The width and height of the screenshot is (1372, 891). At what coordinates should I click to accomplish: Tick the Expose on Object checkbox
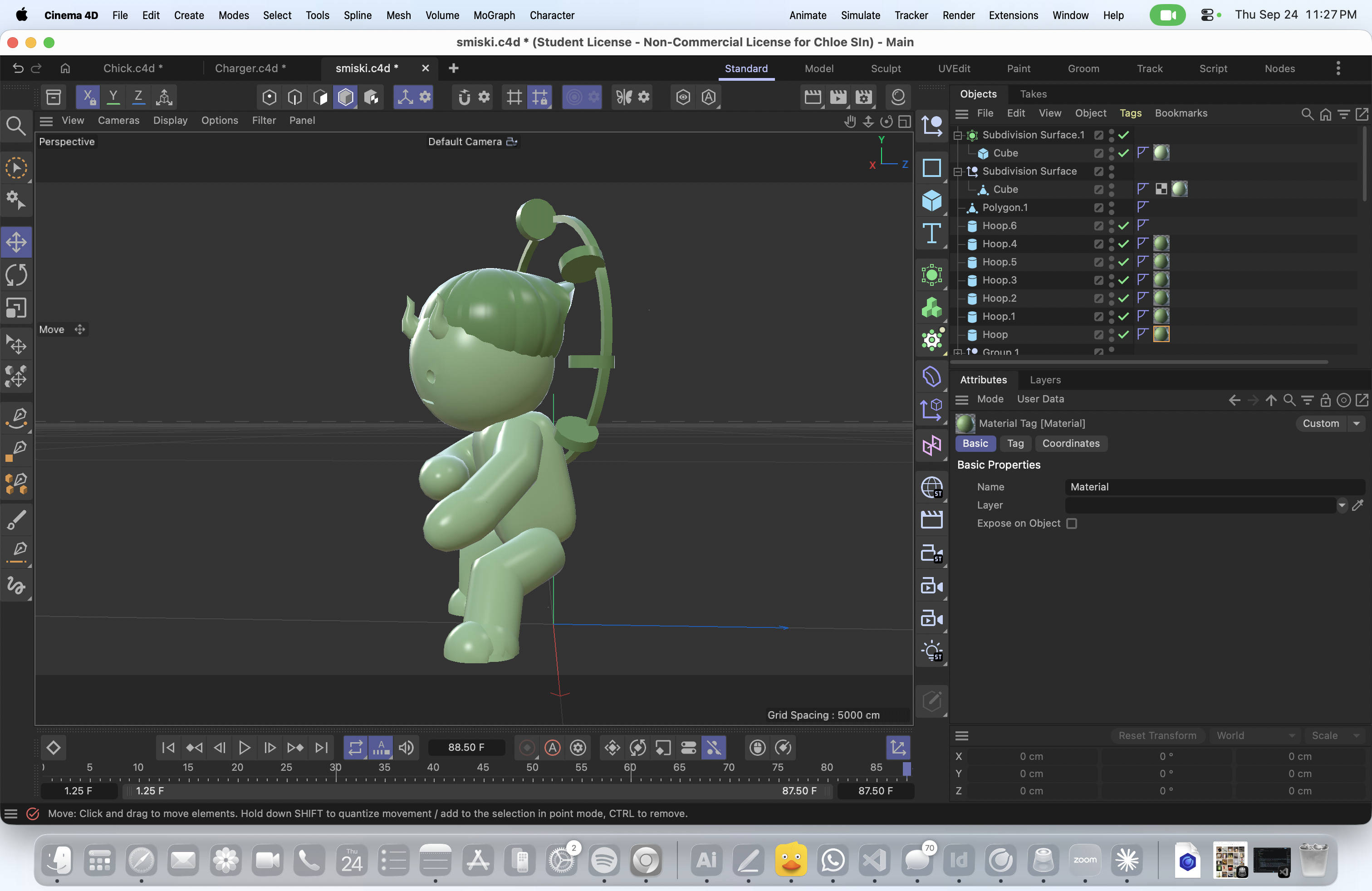coord(1072,524)
